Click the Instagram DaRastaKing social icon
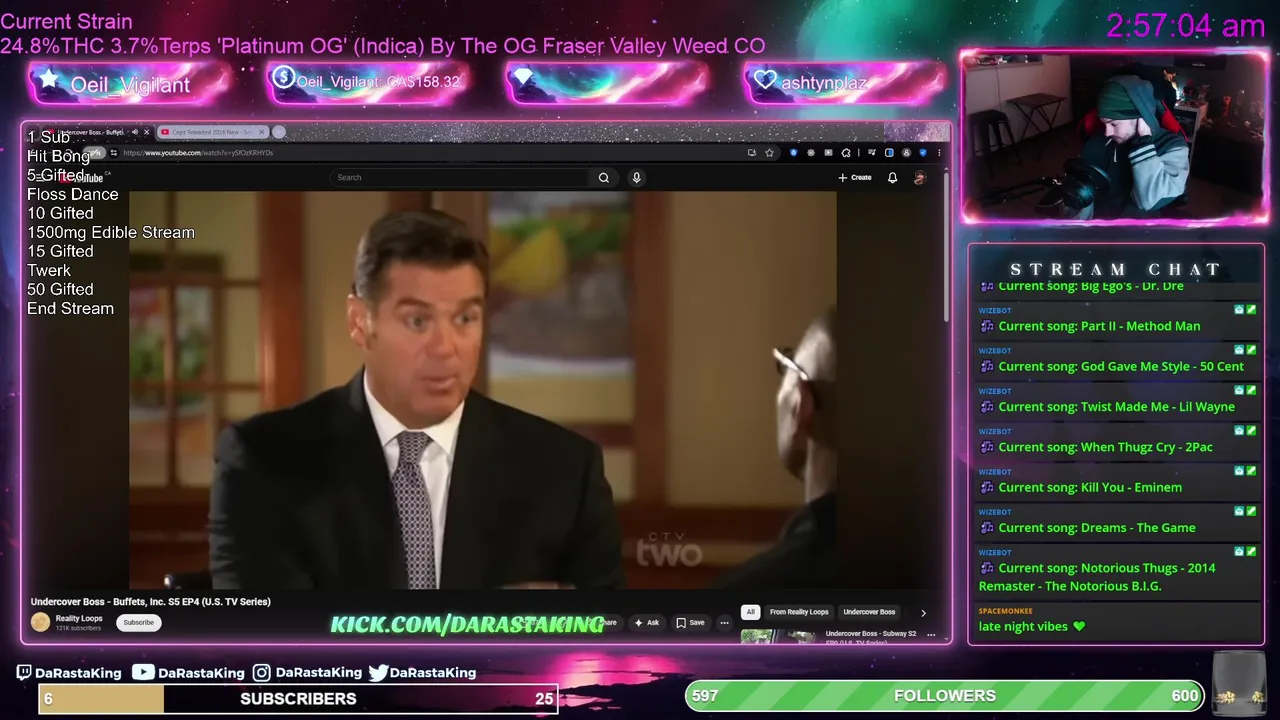The width and height of the screenshot is (1280, 720). pos(261,673)
